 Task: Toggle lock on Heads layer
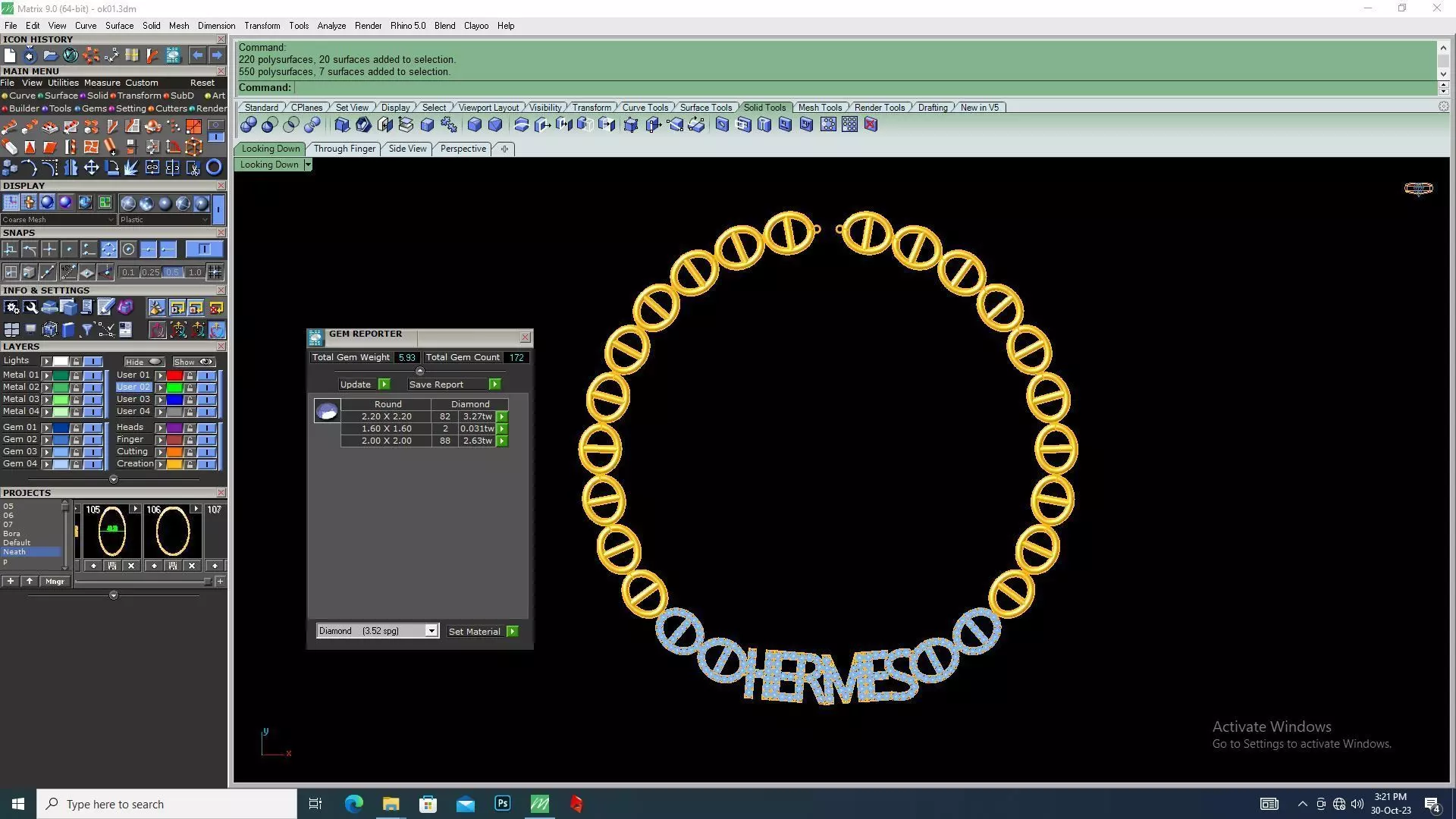[x=190, y=428]
